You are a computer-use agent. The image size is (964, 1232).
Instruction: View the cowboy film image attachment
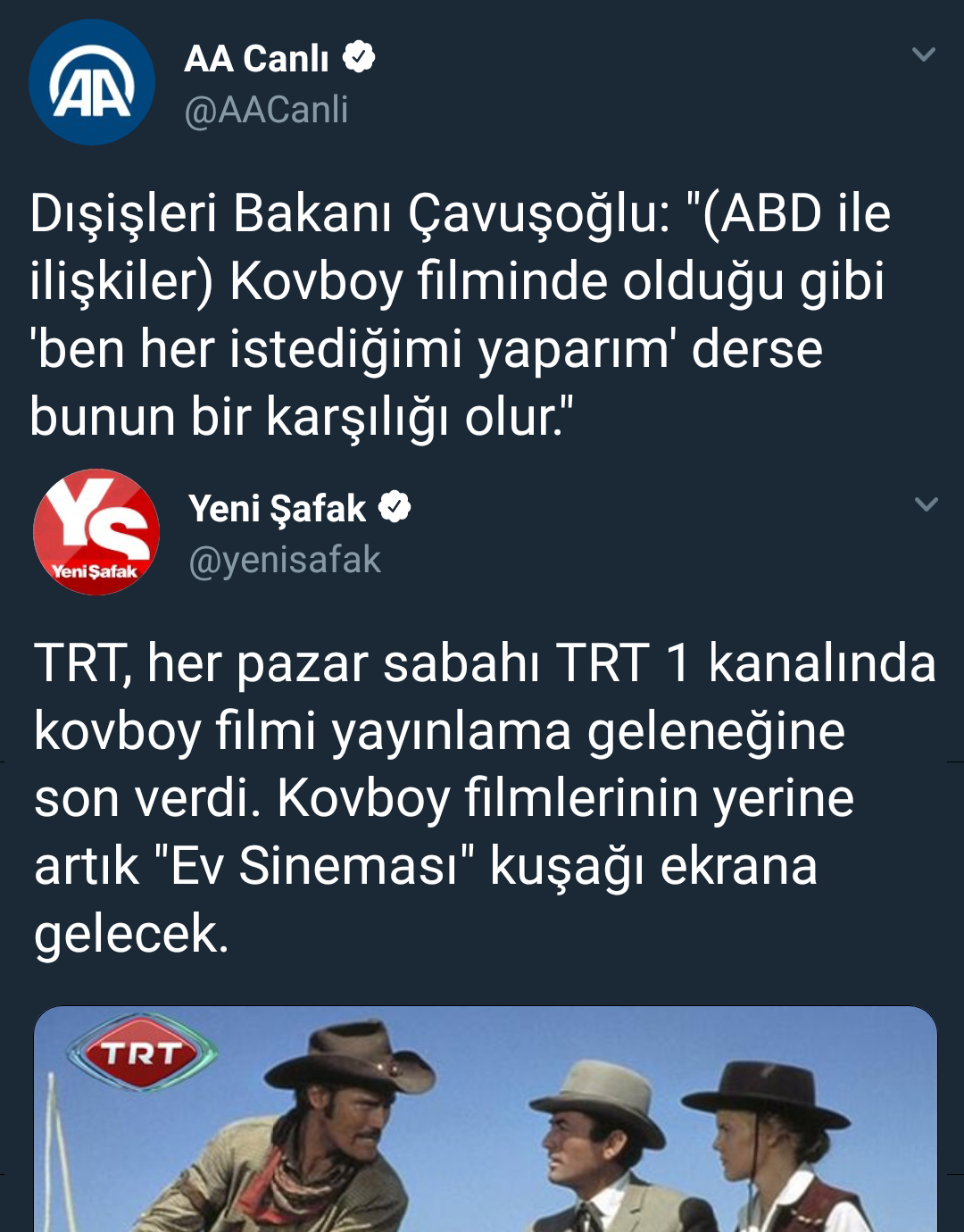(486, 1120)
